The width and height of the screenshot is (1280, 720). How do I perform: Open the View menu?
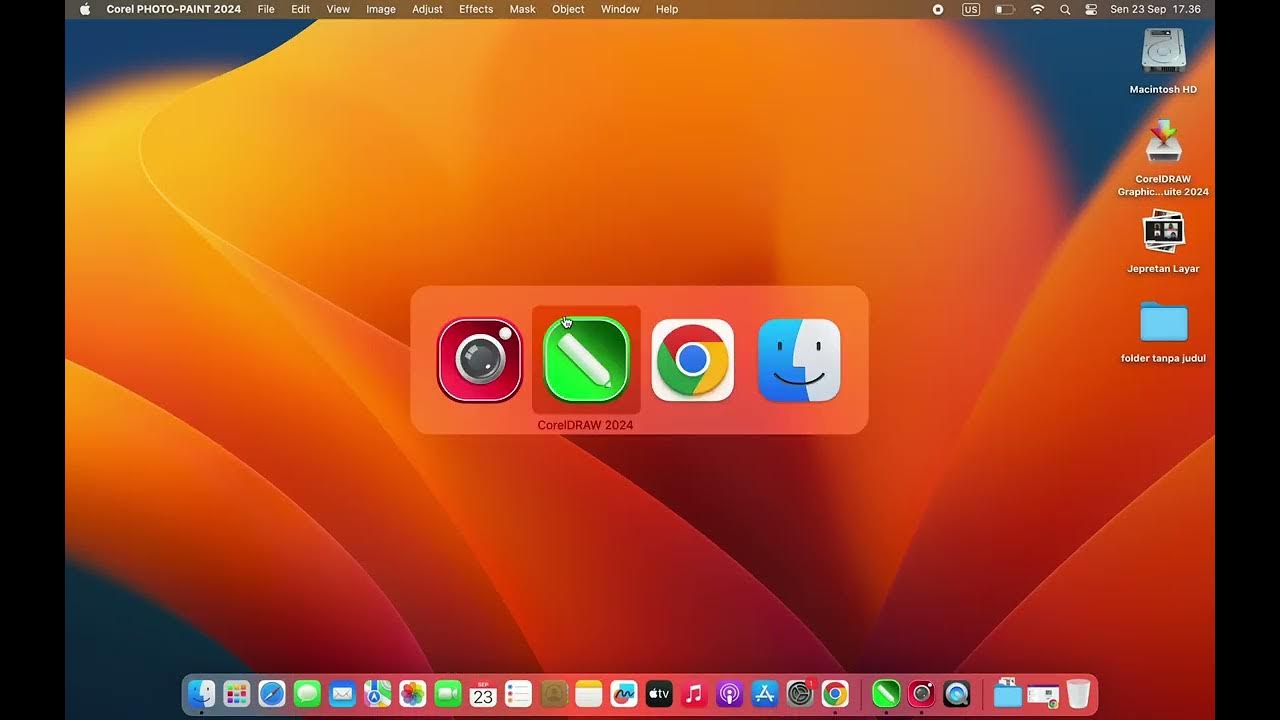(x=338, y=9)
